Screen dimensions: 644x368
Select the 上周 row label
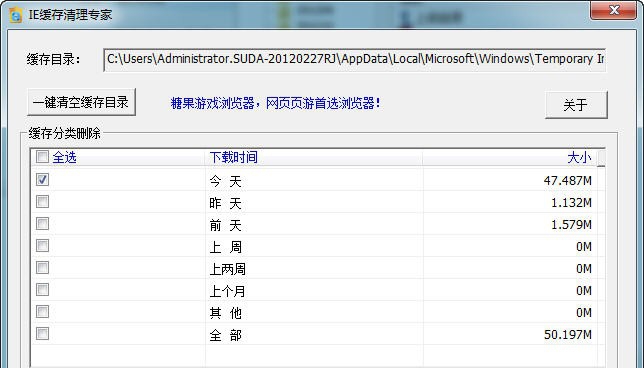[x=225, y=247]
